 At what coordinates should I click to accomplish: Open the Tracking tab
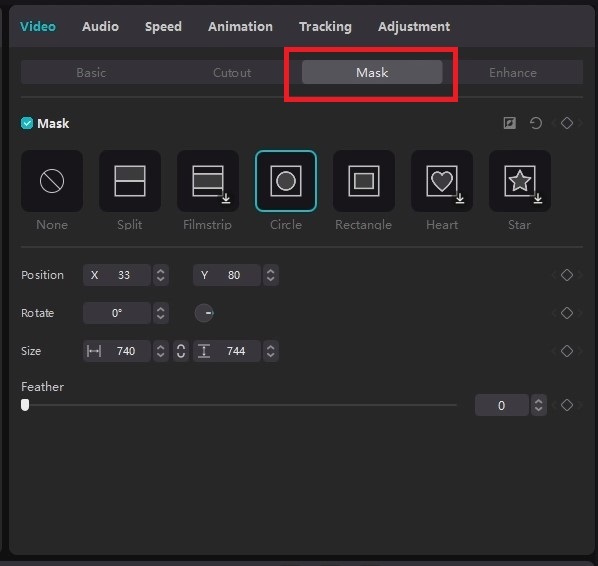pos(325,27)
